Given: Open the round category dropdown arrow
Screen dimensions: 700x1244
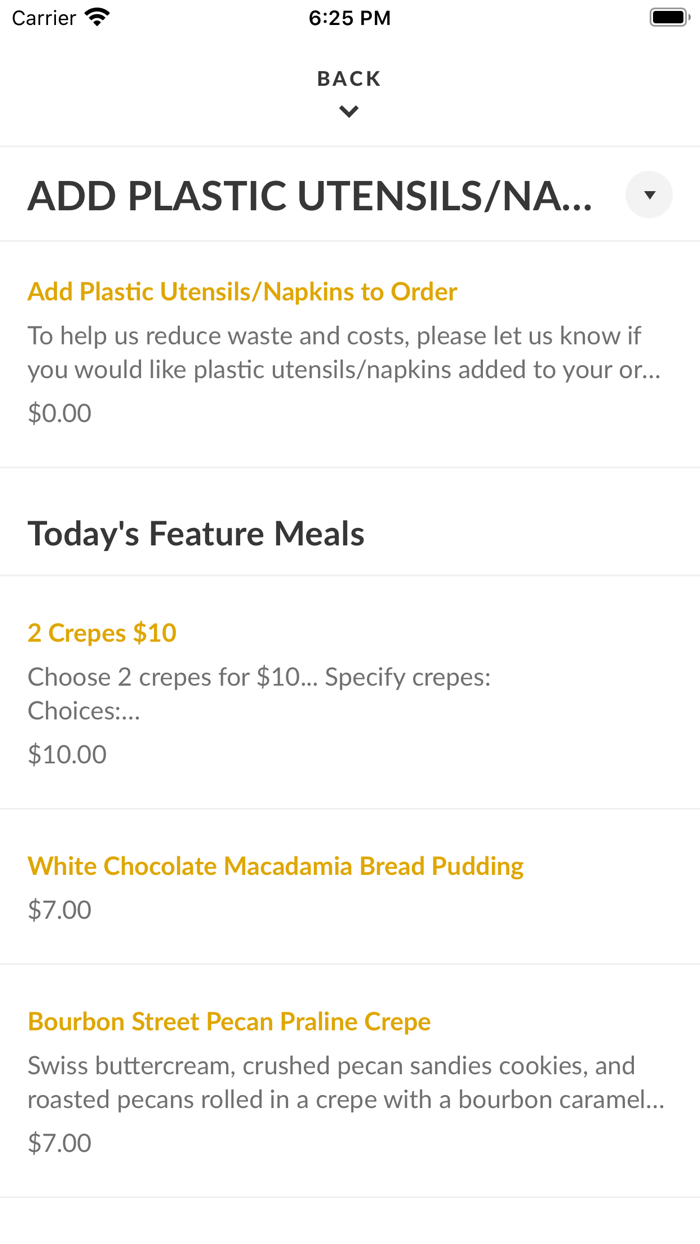Looking at the screenshot, I should coord(649,195).
